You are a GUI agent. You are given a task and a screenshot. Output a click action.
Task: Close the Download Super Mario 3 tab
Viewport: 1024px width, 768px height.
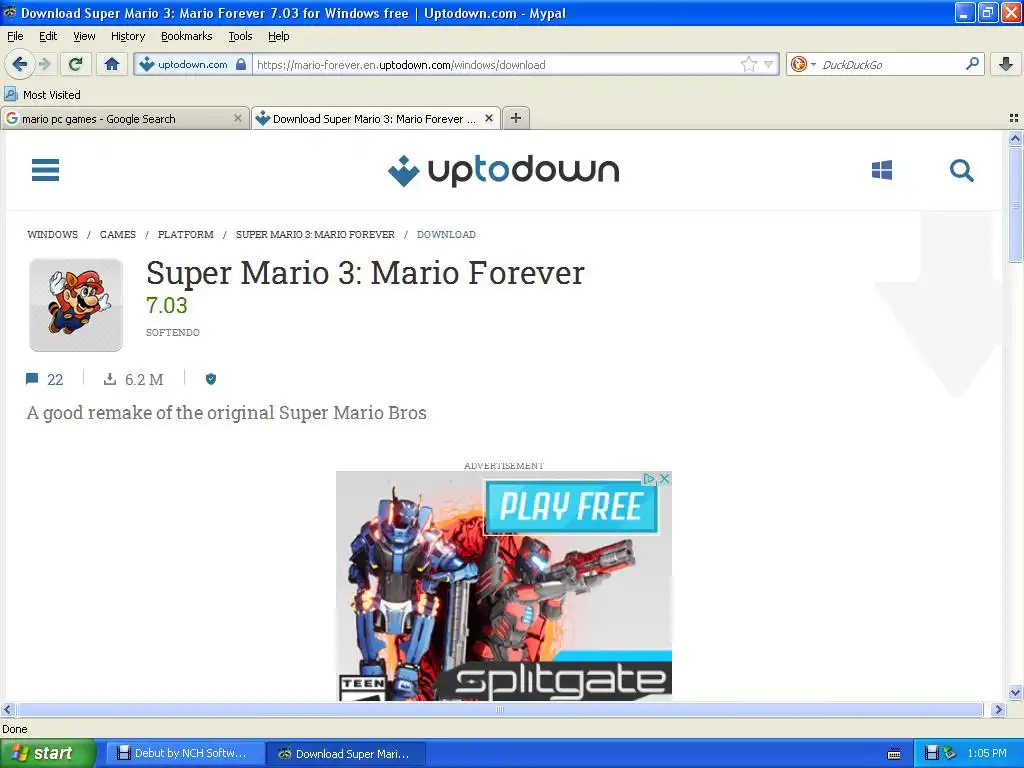click(488, 118)
